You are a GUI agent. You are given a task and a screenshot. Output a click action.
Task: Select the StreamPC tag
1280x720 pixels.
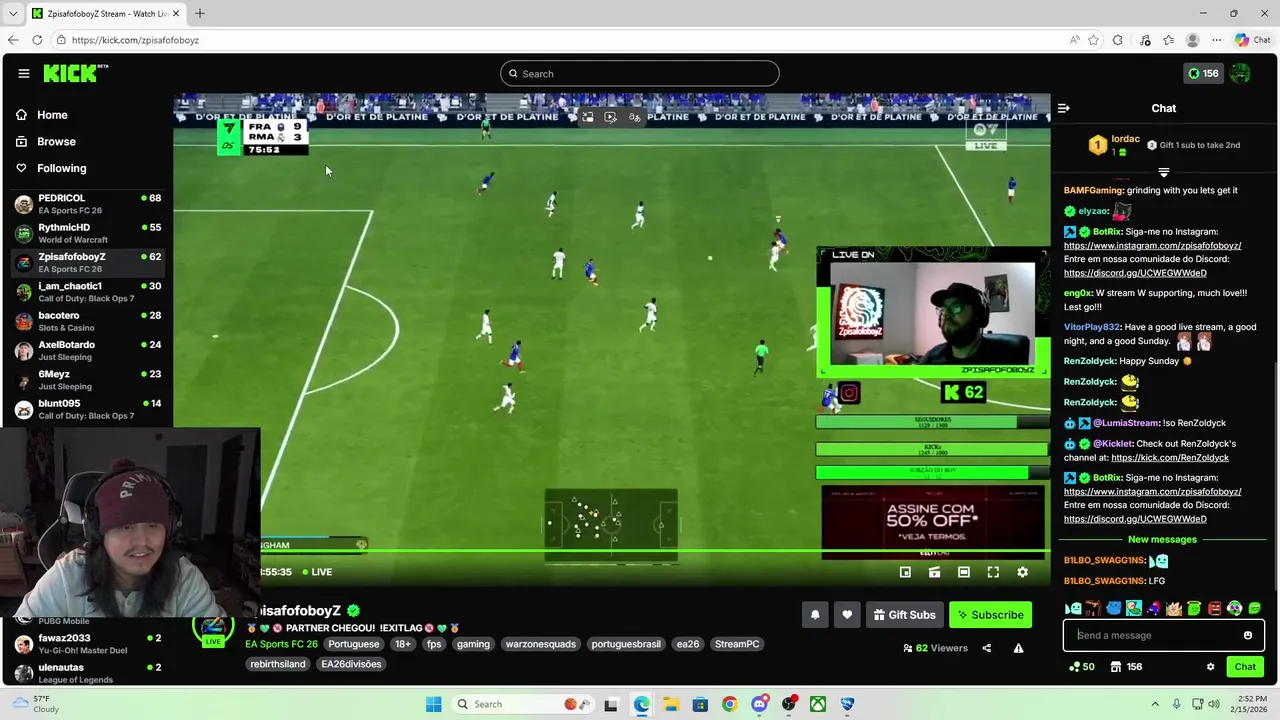[x=737, y=644]
